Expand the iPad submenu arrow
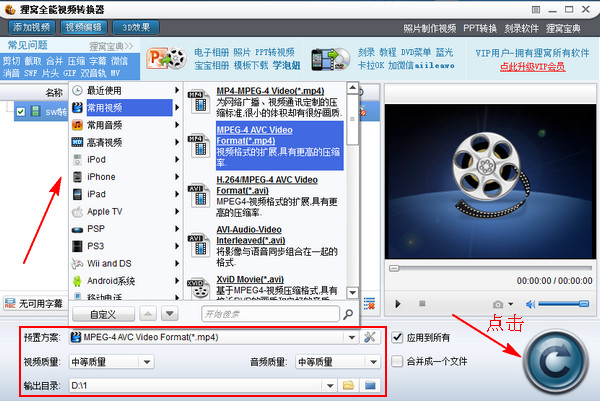This screenshot has width=600, height=401. pyautogui.click(x=177, y=194)
